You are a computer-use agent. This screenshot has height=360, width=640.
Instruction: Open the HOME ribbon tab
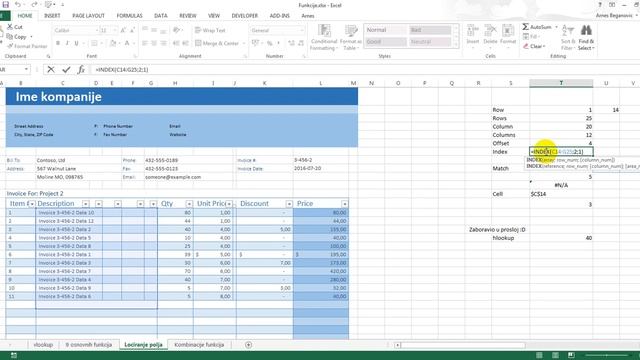click(25, 16)
